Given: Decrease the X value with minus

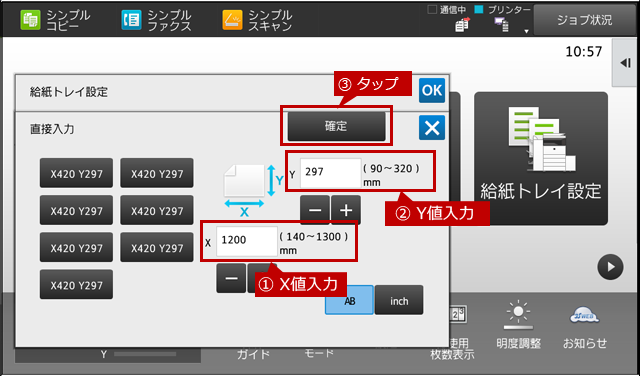Looking at the screenshot, I should [x=231, y=278].
